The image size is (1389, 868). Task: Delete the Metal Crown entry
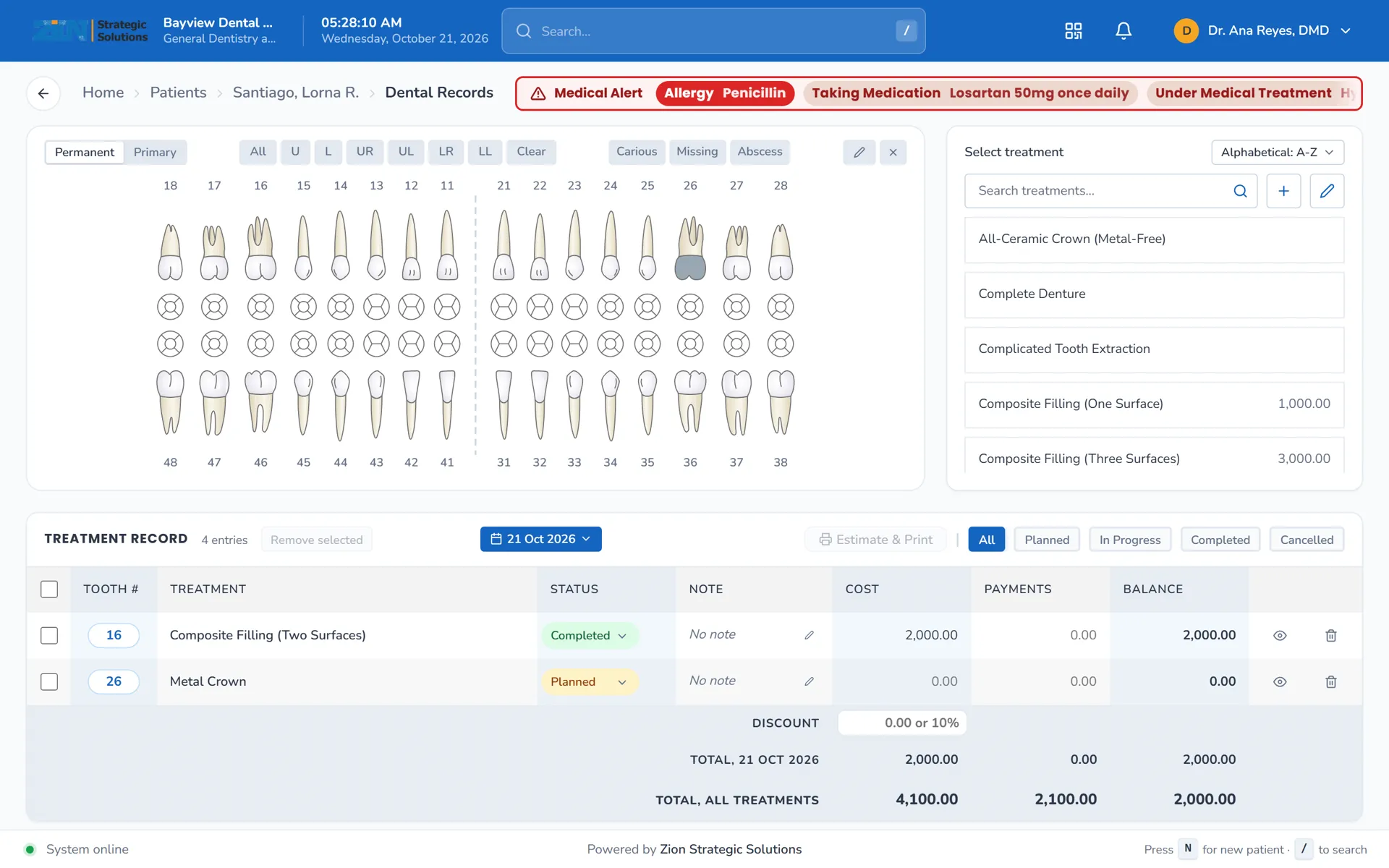coord(1330,681)
